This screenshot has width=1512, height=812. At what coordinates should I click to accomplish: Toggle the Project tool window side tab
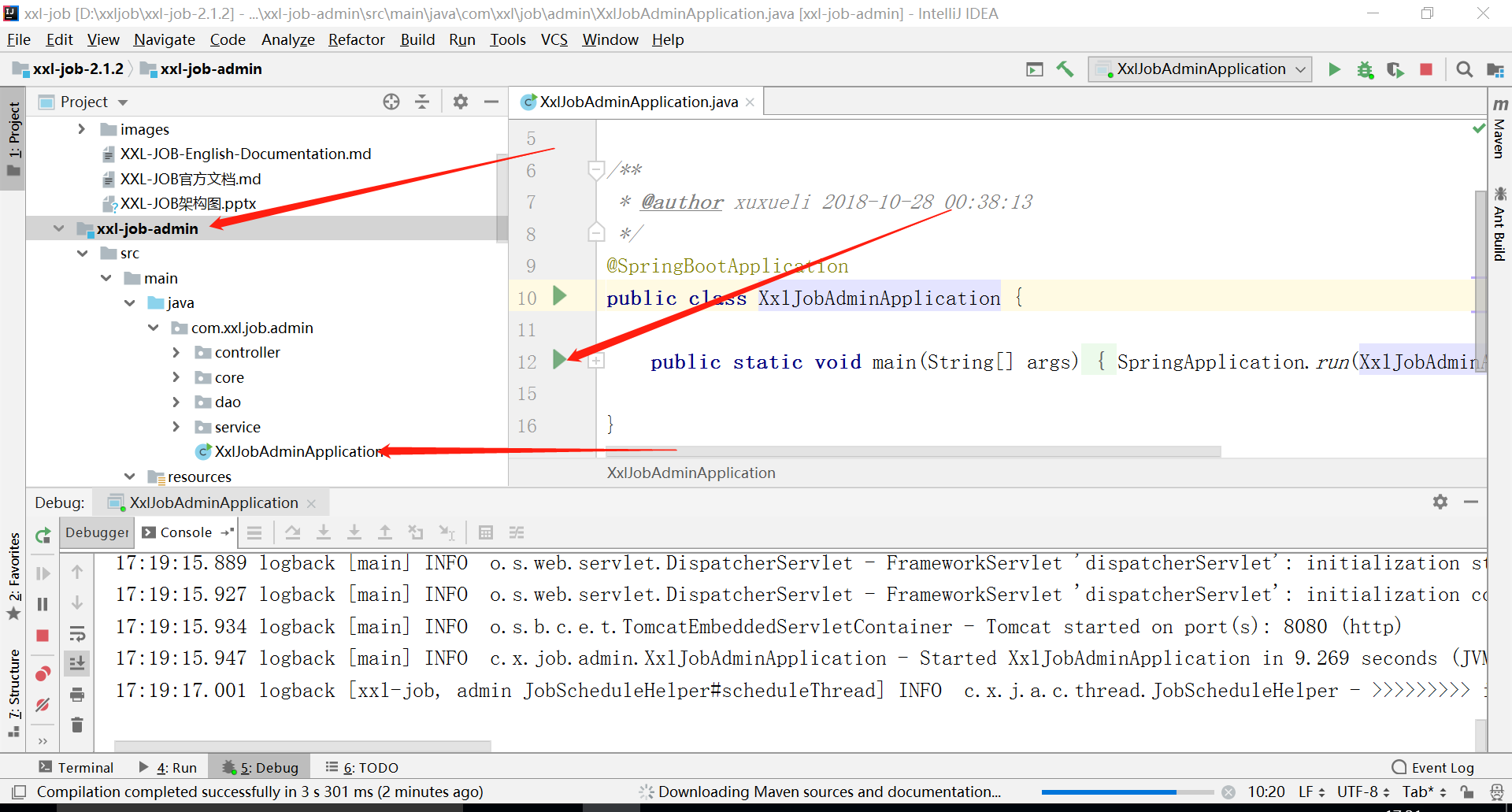pos(13,139)
